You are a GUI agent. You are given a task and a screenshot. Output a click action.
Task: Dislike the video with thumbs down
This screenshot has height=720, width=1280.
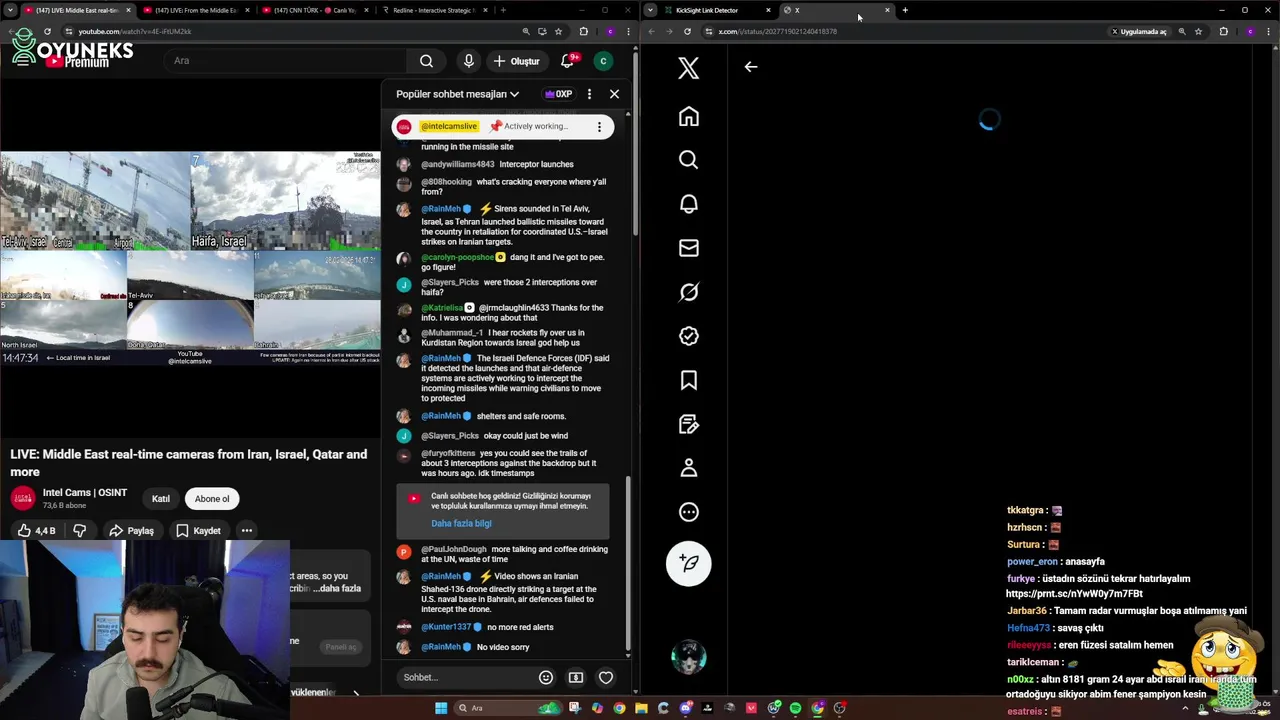tap(79, 531)
